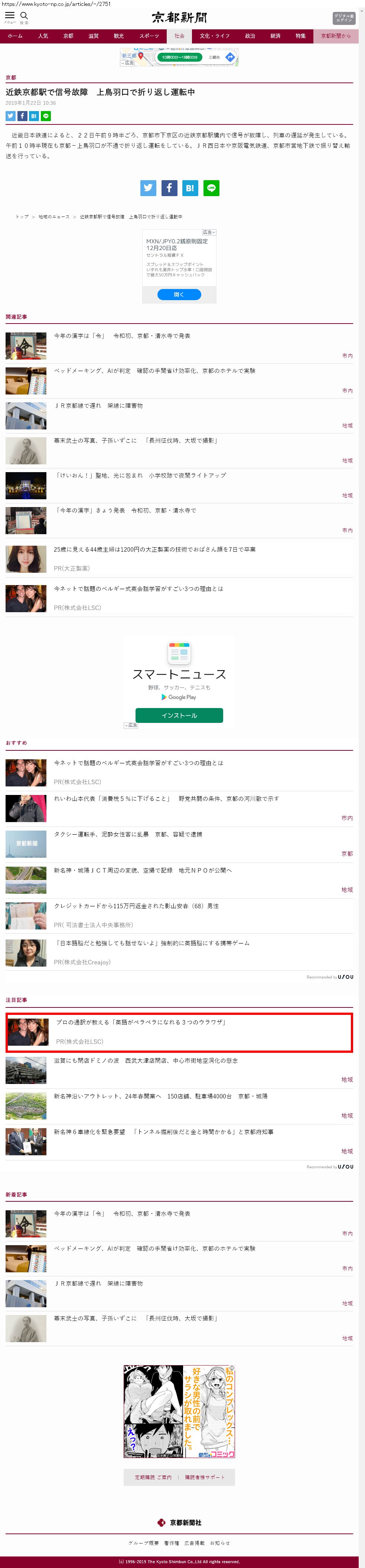Click the large Hatena B! bookmark icon

coord(190,188)
